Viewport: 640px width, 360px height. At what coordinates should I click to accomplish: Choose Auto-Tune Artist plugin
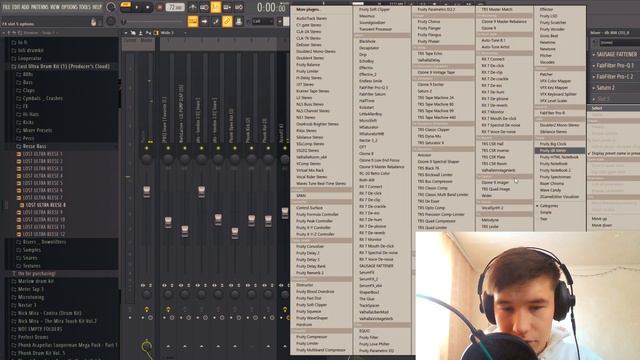(x=495, y=47)
